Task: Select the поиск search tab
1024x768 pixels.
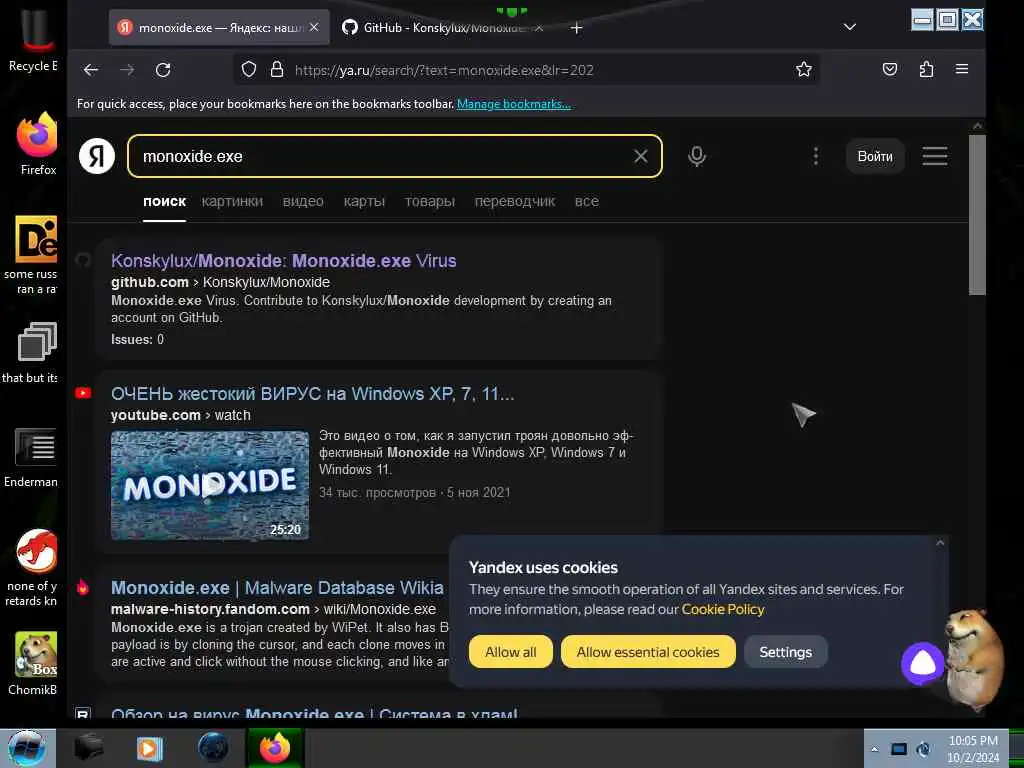Action: tap(165, 201)
